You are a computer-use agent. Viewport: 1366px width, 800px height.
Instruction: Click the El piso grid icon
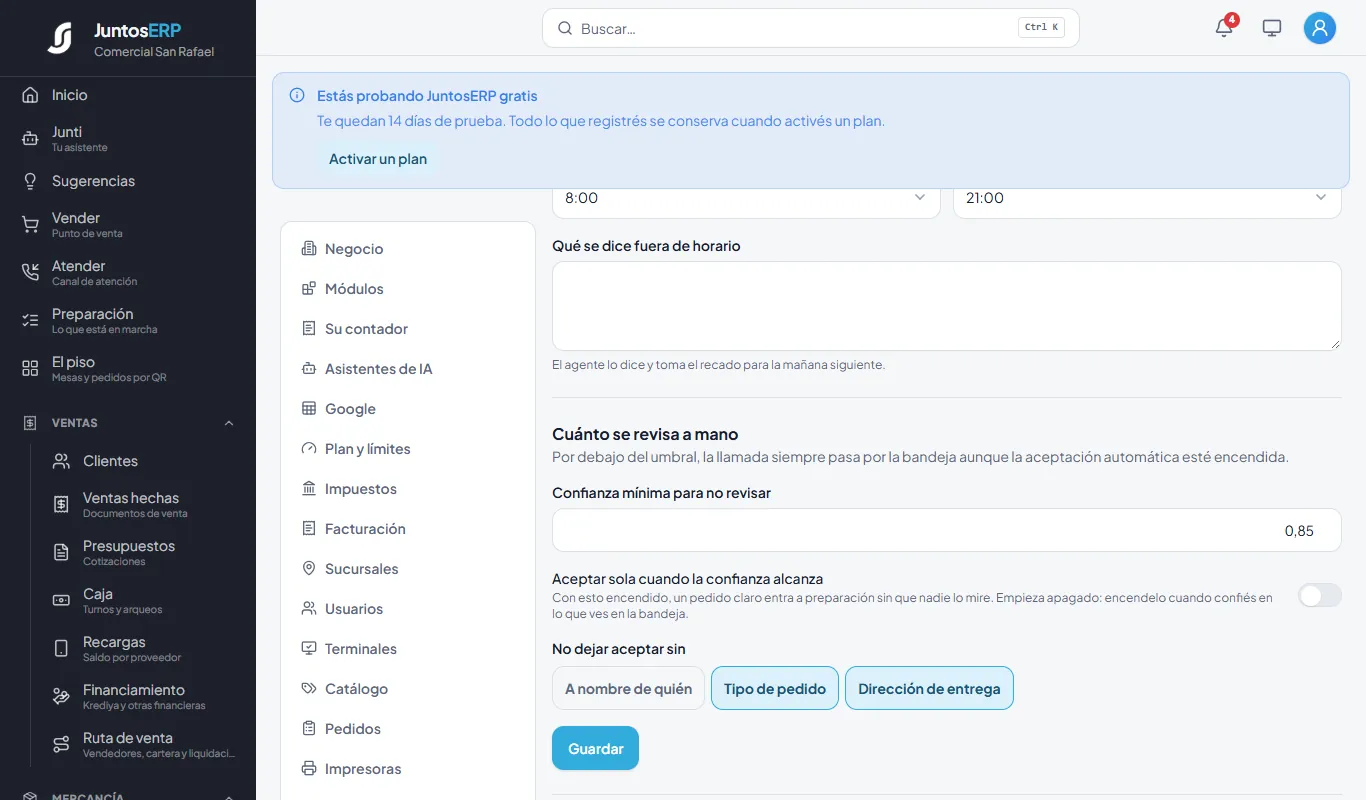pos(30,368)
